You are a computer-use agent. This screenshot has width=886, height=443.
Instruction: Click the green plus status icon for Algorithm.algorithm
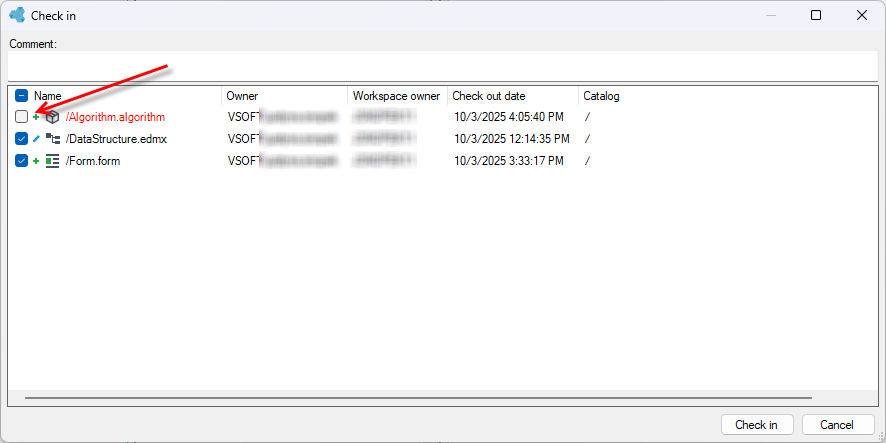[x=36, y=117]
